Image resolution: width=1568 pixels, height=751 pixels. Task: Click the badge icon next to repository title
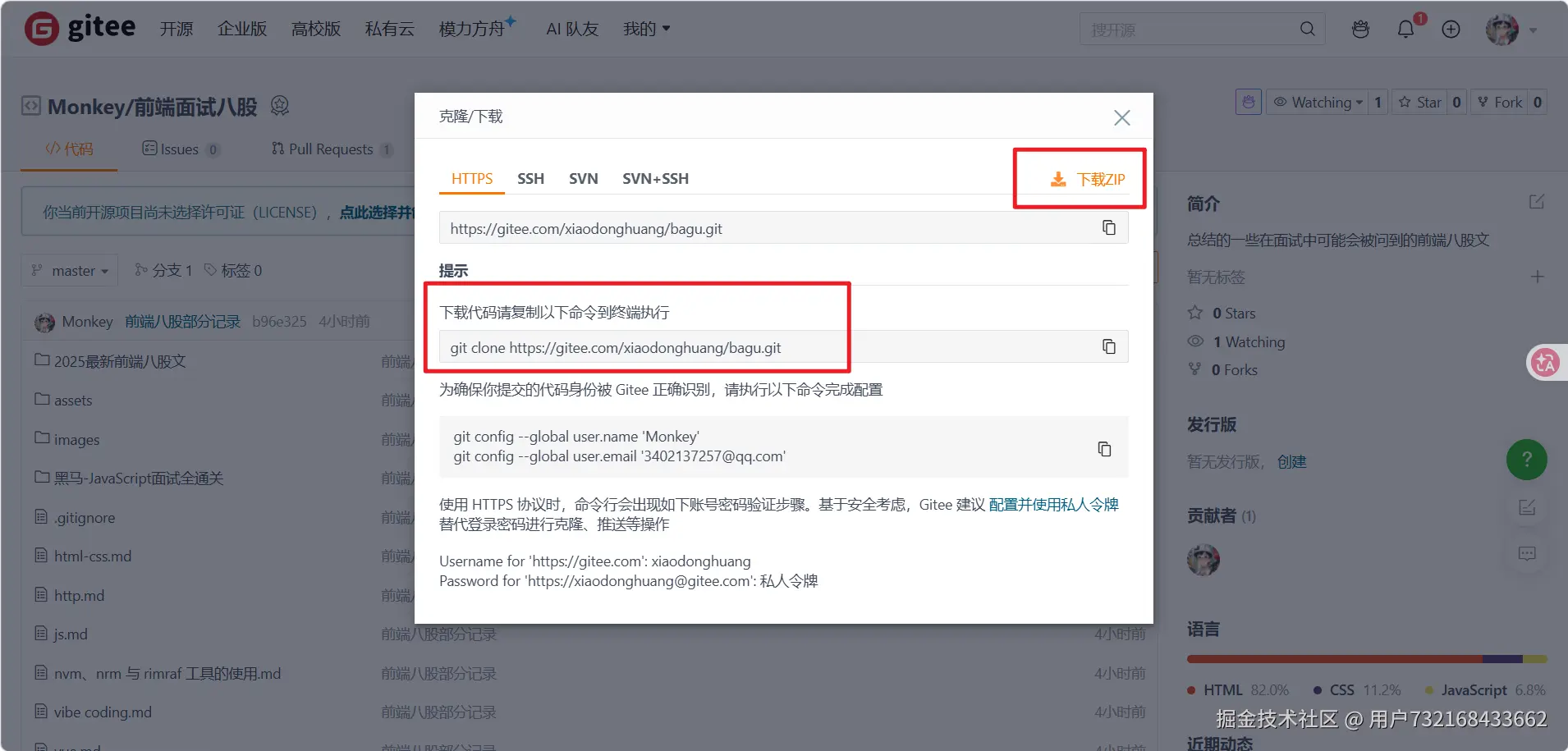(280, 105)
